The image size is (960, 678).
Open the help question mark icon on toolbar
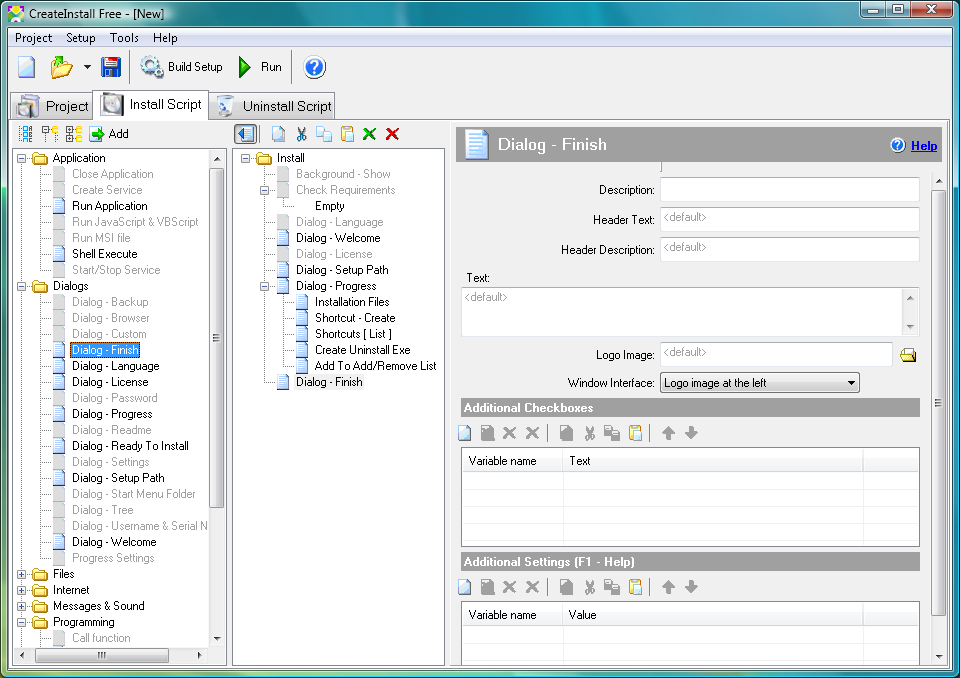[x=313, y=67]
